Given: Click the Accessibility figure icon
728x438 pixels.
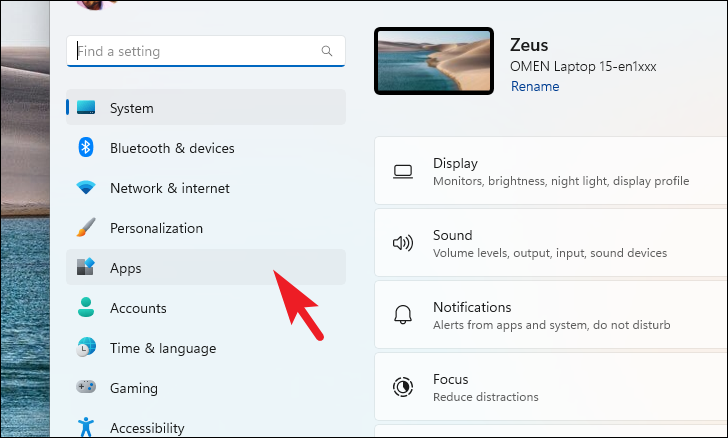Looking at the screenshot, I should coord(86,426).
